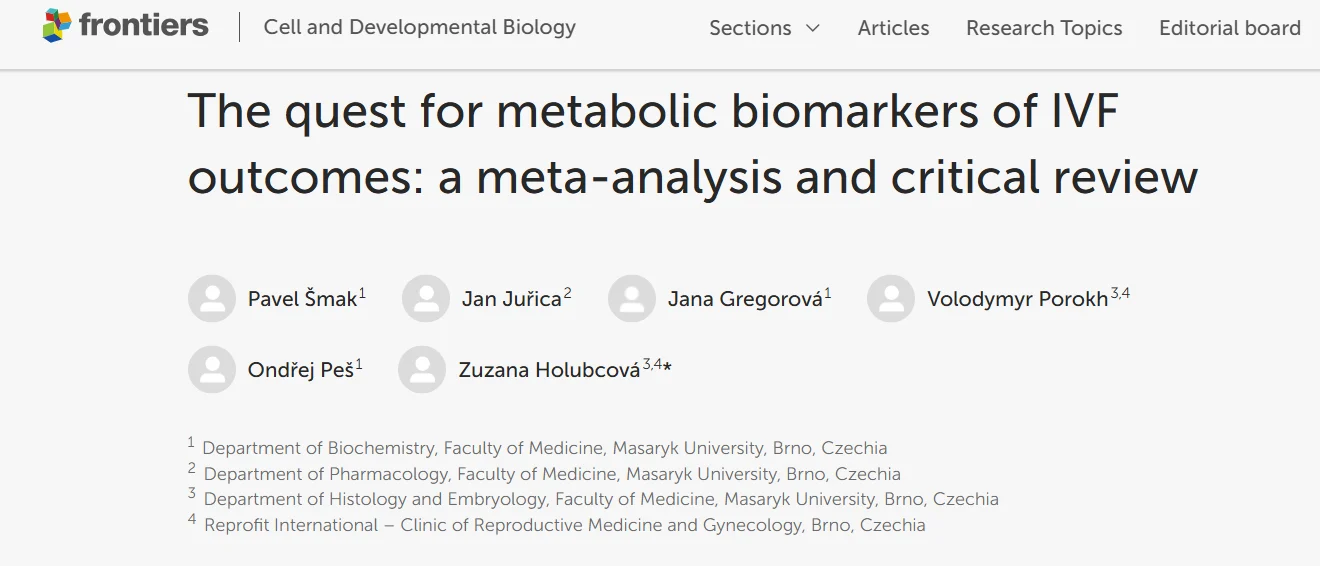Click Jan Juřica's profile avatar
The width and height of the screenshot is (1320, 566).
point(426,298)
